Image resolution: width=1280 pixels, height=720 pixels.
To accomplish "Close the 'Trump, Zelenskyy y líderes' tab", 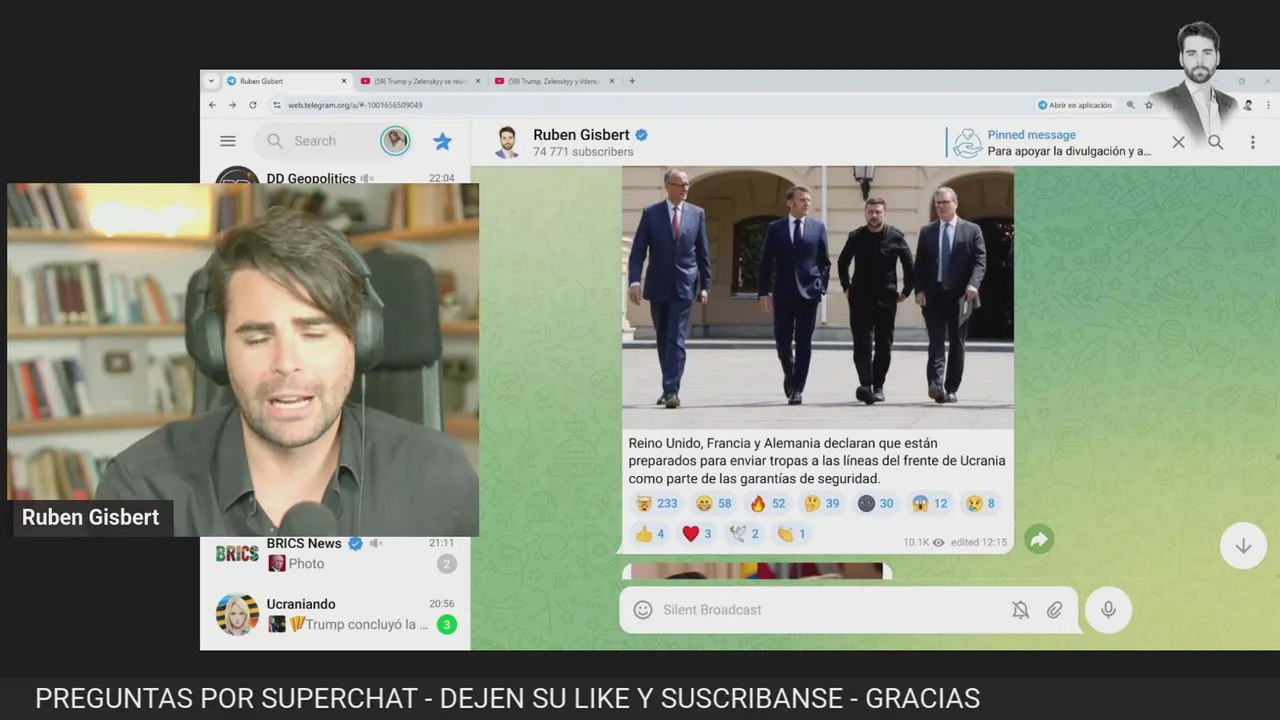I will click(x=612, y=81).
